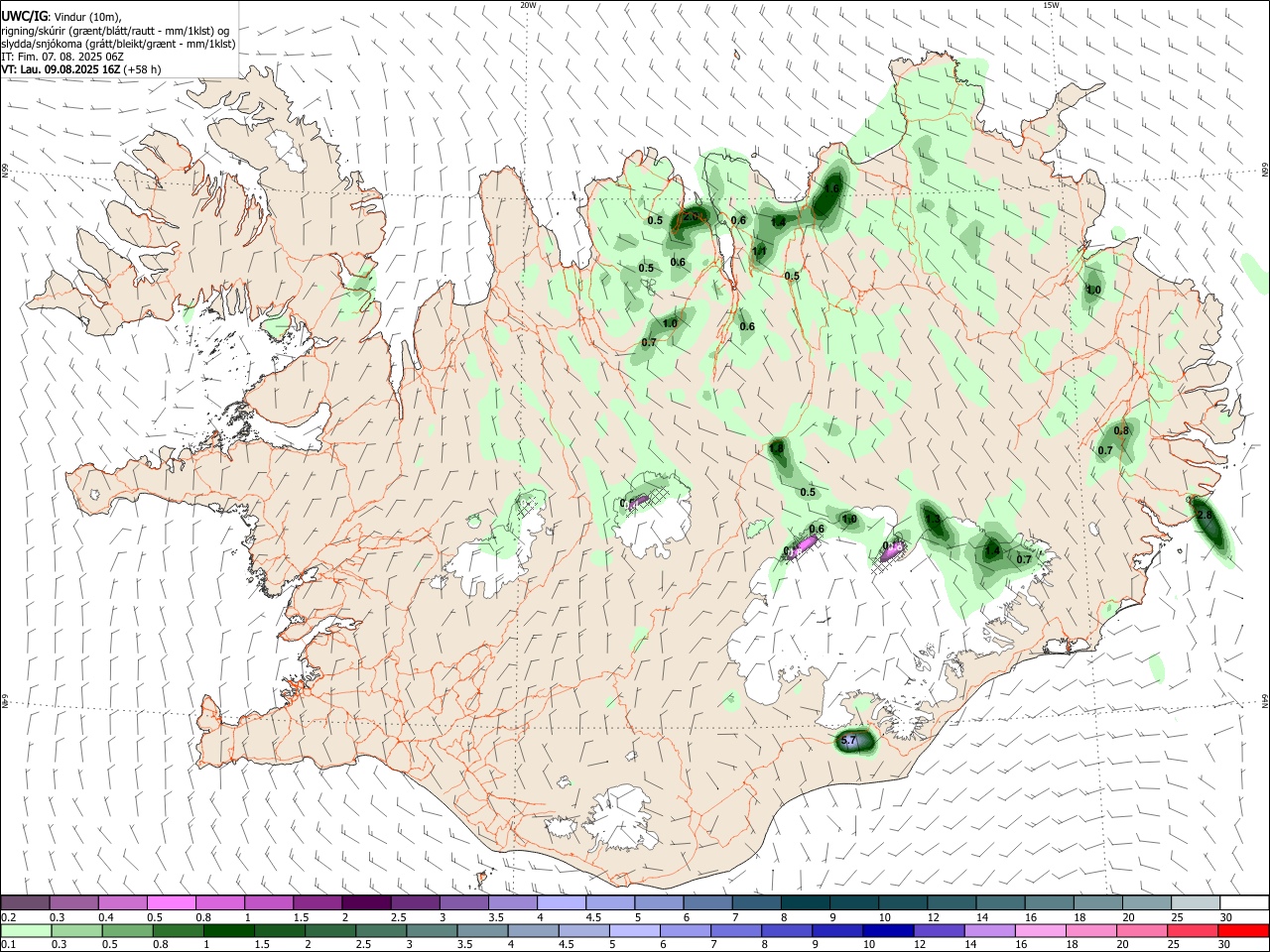Click the lavender swatch starting at 14 in the lower legend row

click(990, 931)
